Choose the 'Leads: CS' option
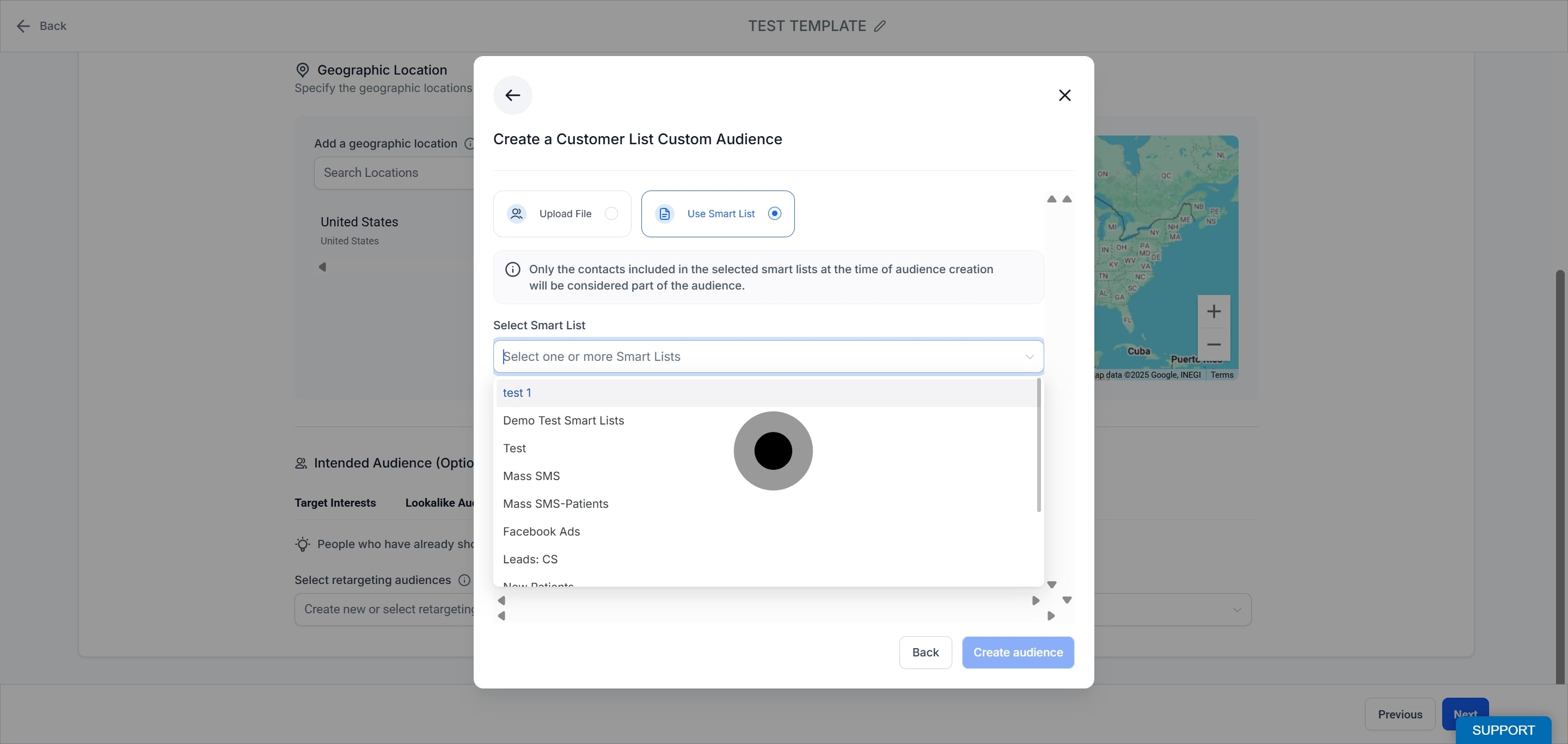Viewport: 1568px width, 744px height. click(767, 559)
